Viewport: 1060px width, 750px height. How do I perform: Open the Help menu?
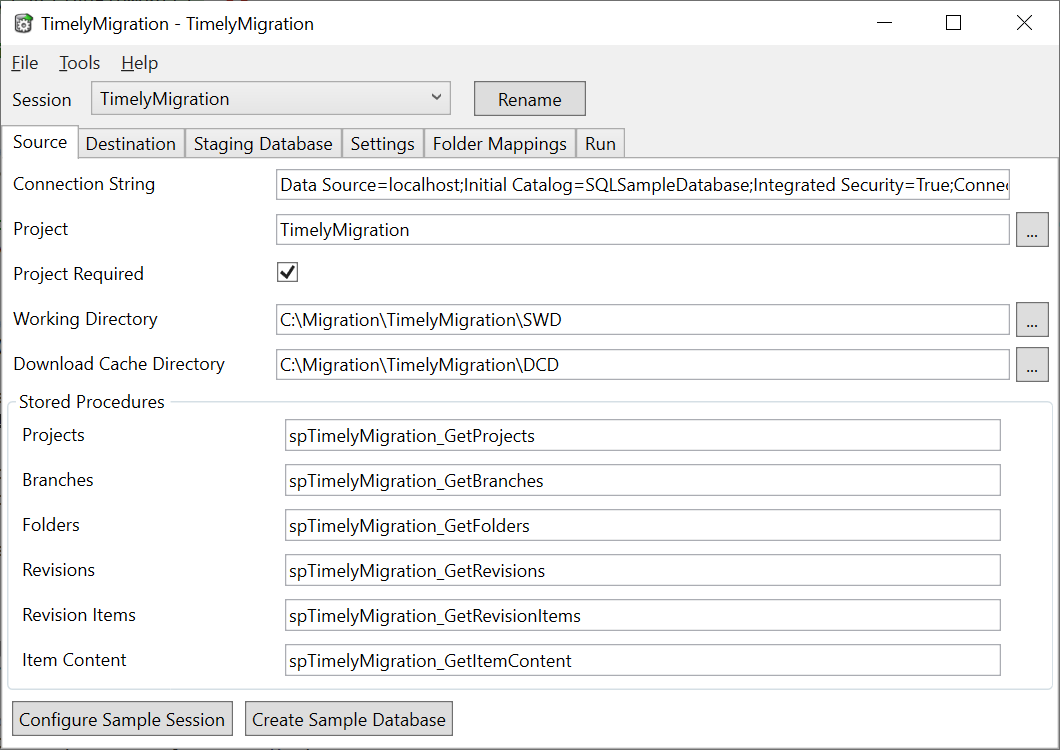(139, 63)
